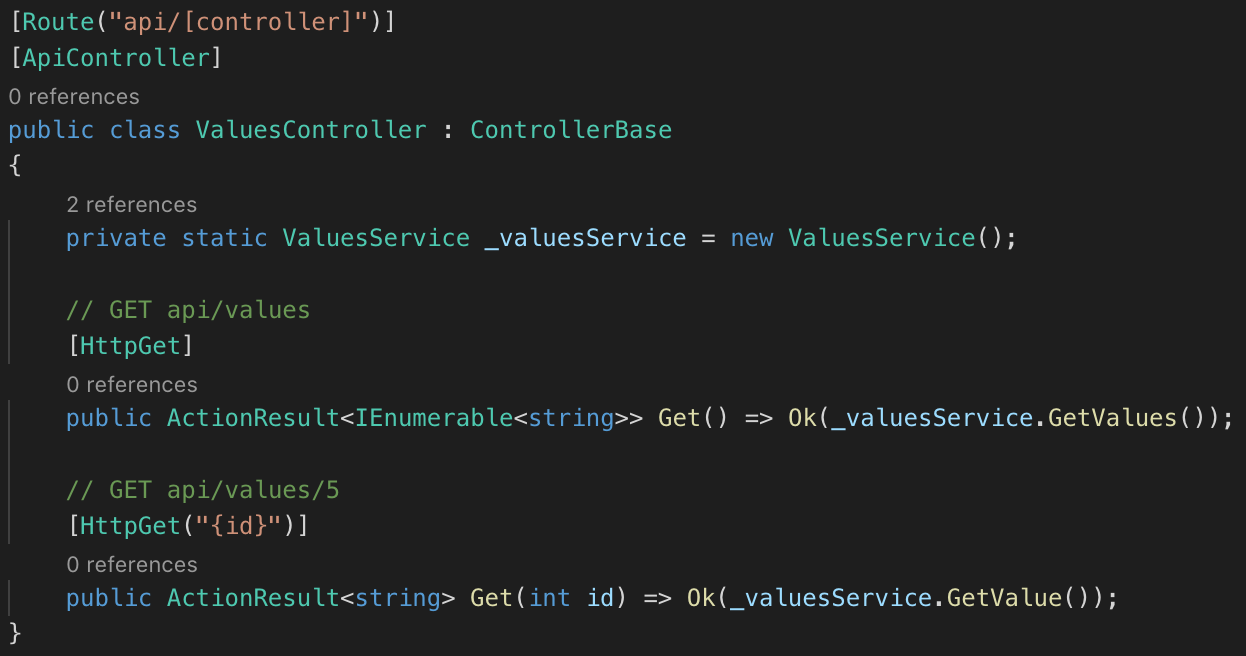Screen dimensions: 1246x656
Task: Click the ControllerBase base type
Action: [x=571, y=130]
